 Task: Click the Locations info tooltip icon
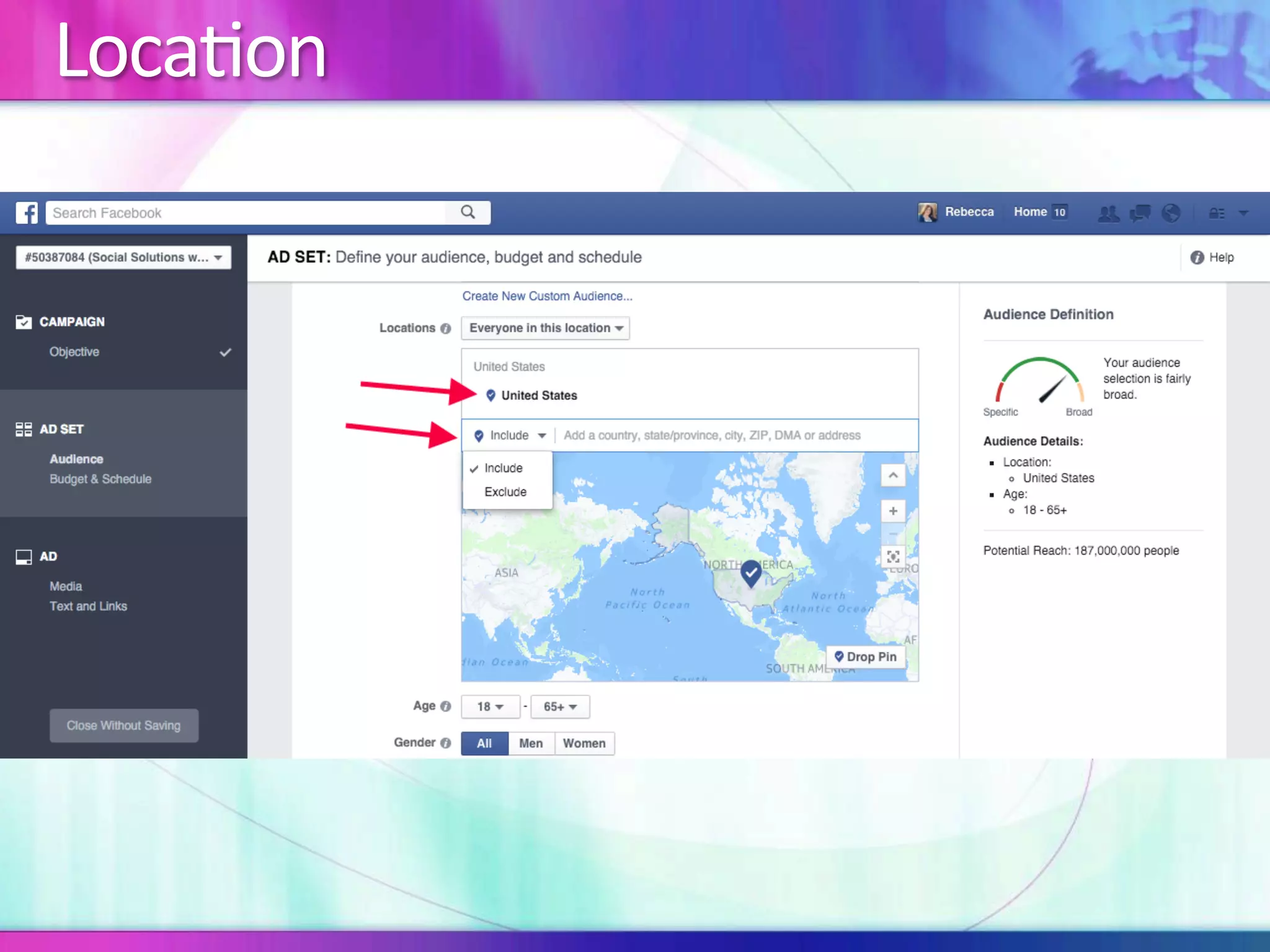(445, 328)
